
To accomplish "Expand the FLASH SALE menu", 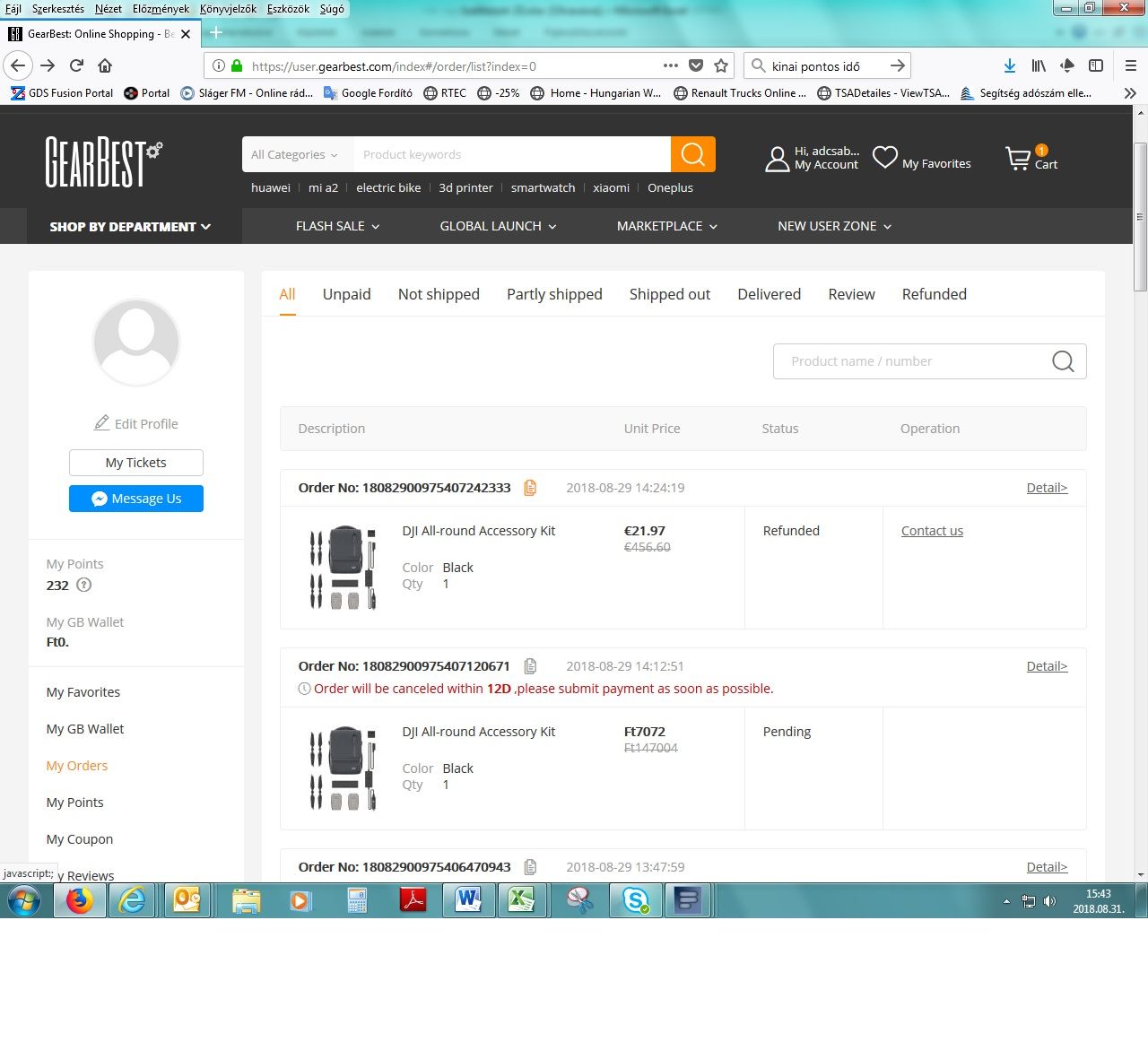I will click(x=338, y=226).
